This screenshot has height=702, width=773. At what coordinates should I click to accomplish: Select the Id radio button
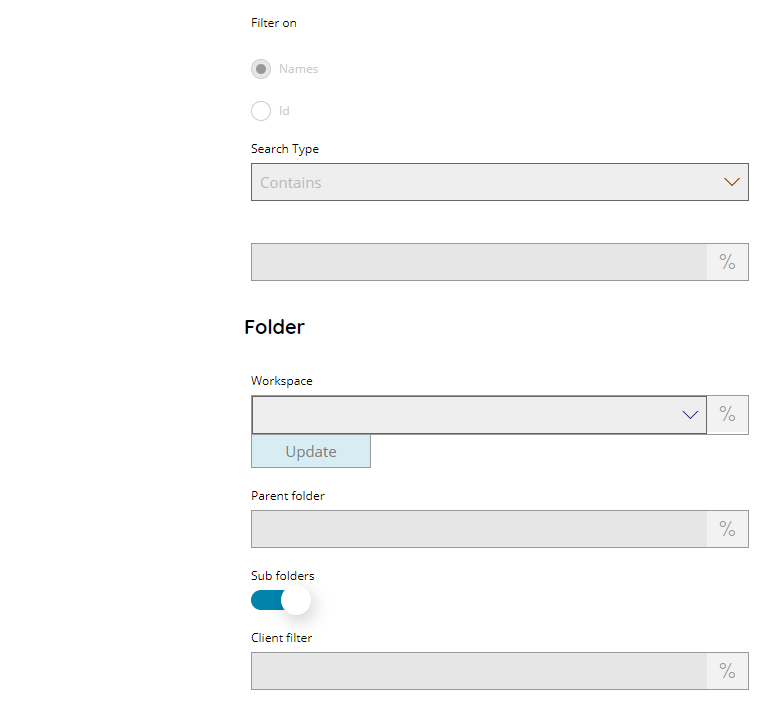point(261,111)
